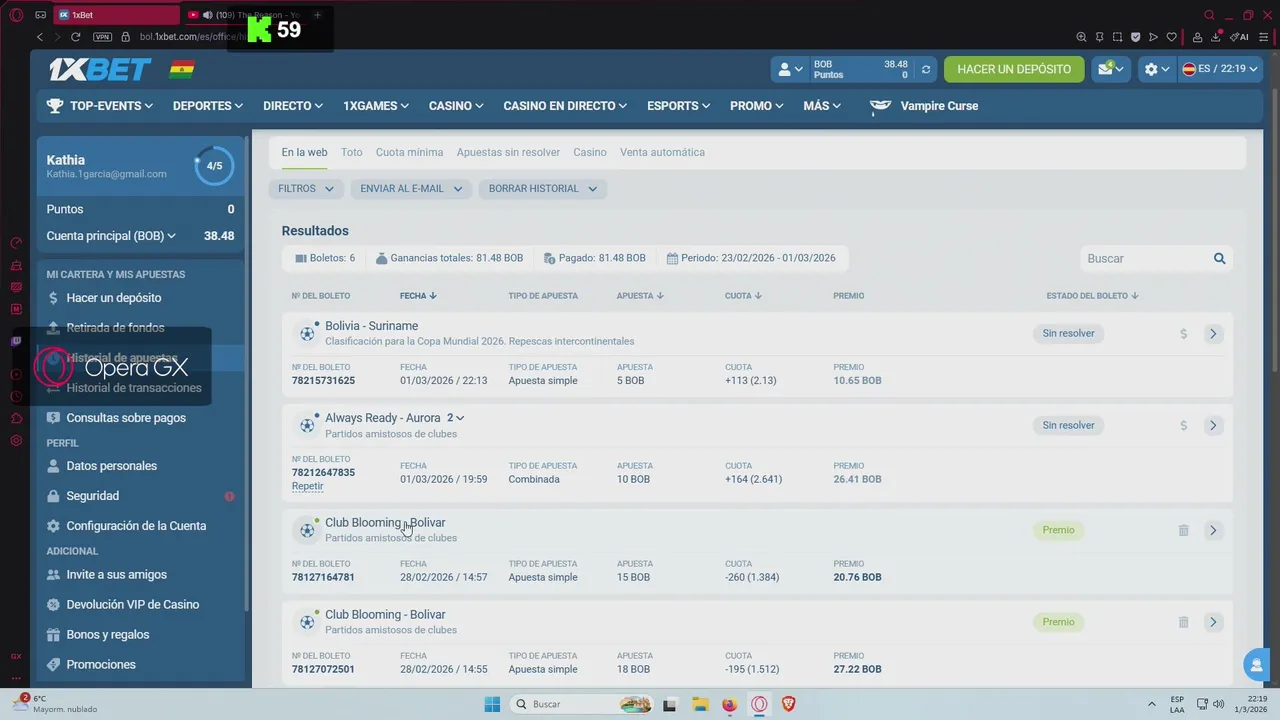Click the Windows taskbar Buscar search box
This screenshot has height=720, width=1280.
pos(582,704)
